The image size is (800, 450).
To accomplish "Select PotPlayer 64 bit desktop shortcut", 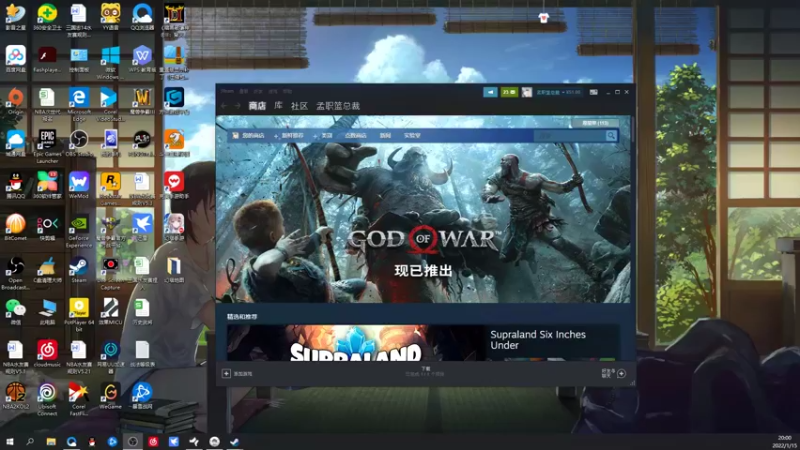I will tap(79, 315).
